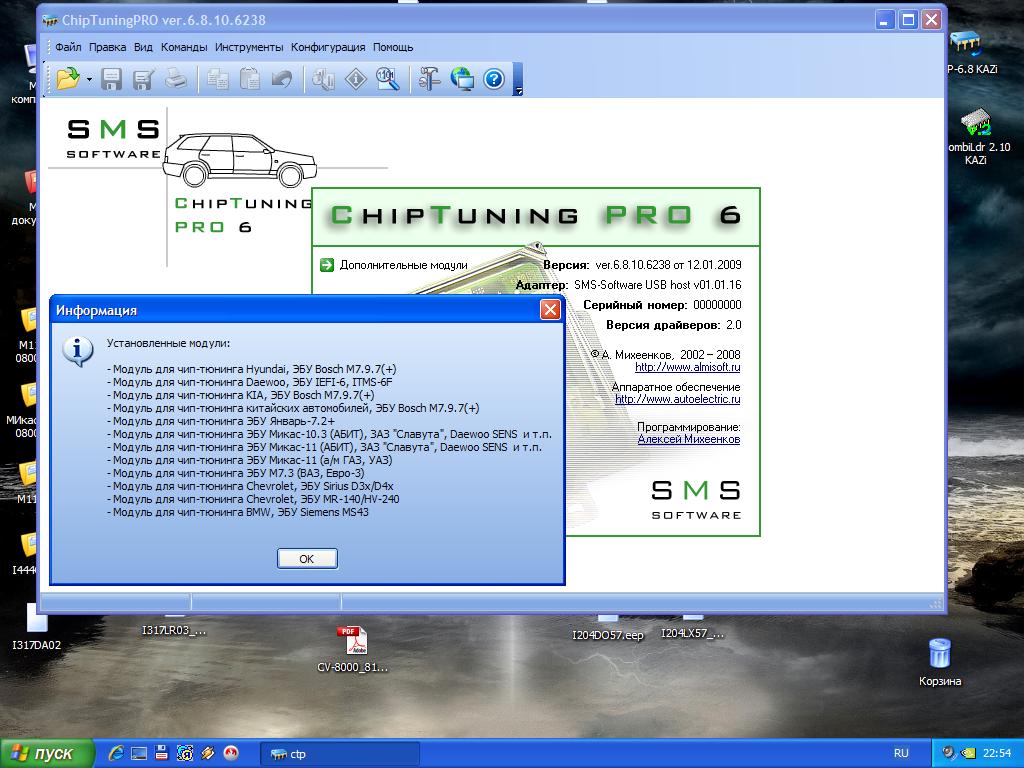Click the undo arrow toolbar icon
1024x768 pixels.
coord(281,79)
